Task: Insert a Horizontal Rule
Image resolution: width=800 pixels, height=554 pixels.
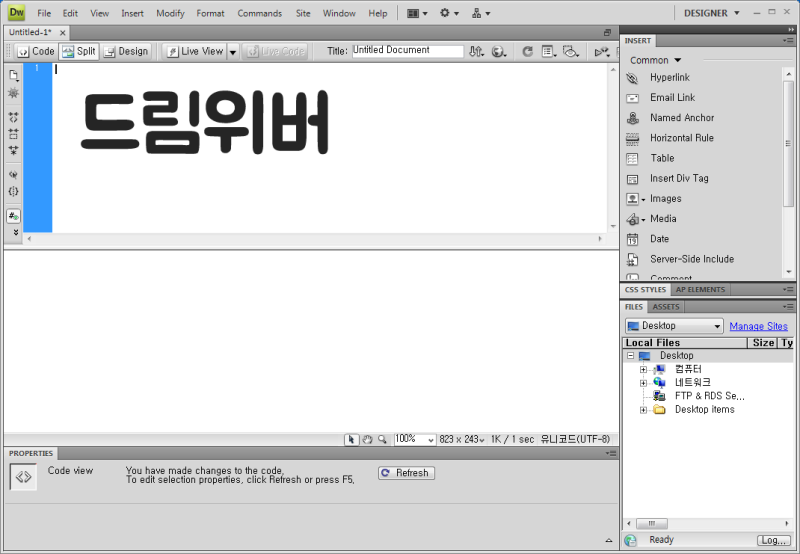Action: tap(682, 138)
